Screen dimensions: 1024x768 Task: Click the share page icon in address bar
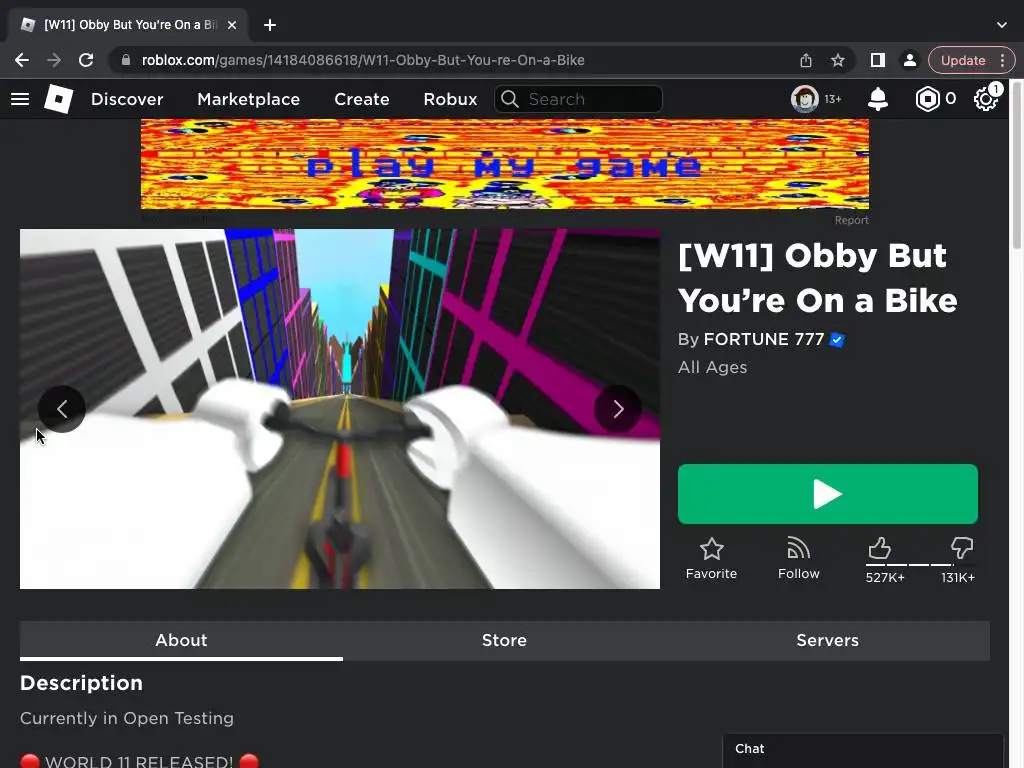tap(806, 60)
